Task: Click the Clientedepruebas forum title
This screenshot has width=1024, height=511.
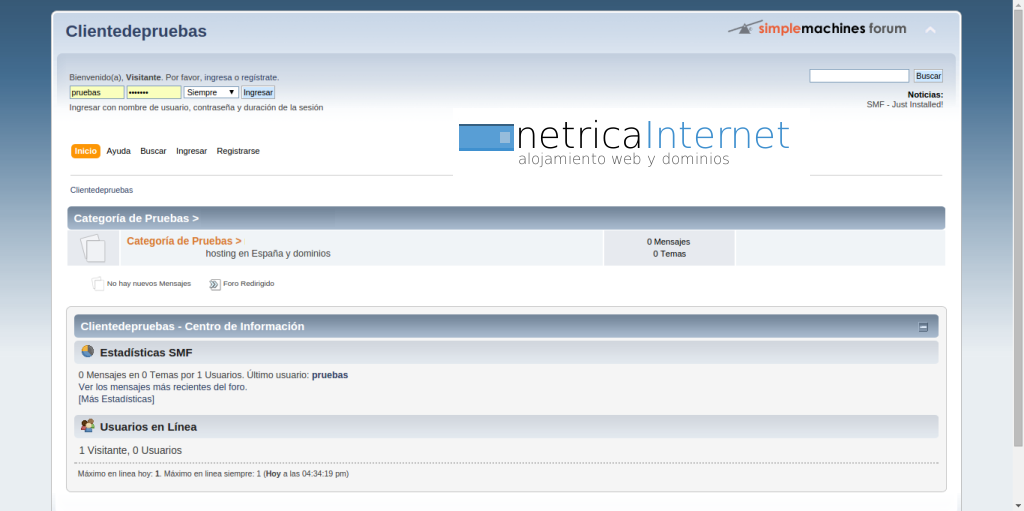Action: click(136, 31)
